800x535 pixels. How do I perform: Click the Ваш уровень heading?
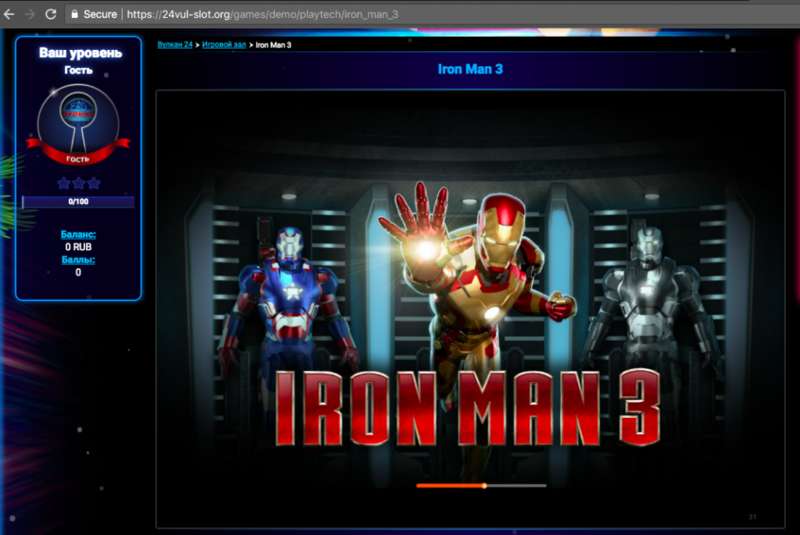tap(80, 53)
